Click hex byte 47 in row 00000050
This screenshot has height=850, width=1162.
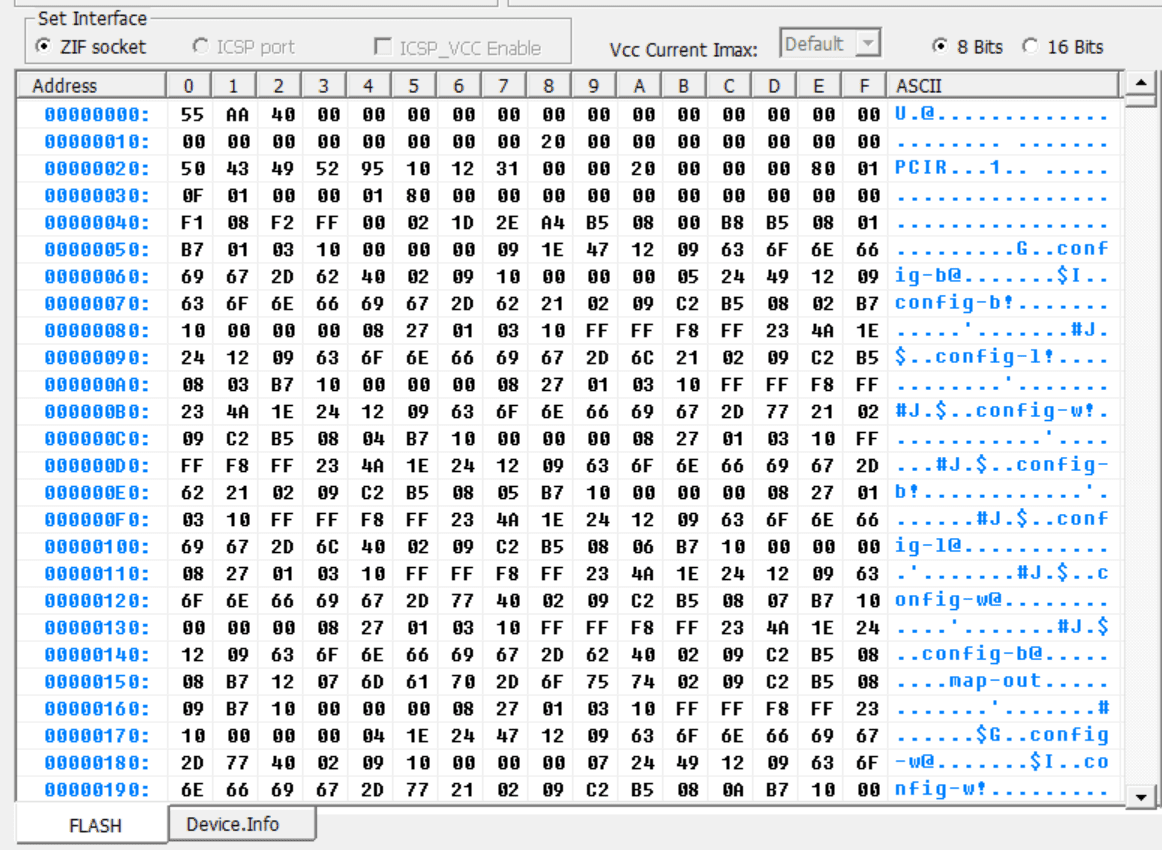[x=598, y=250]
